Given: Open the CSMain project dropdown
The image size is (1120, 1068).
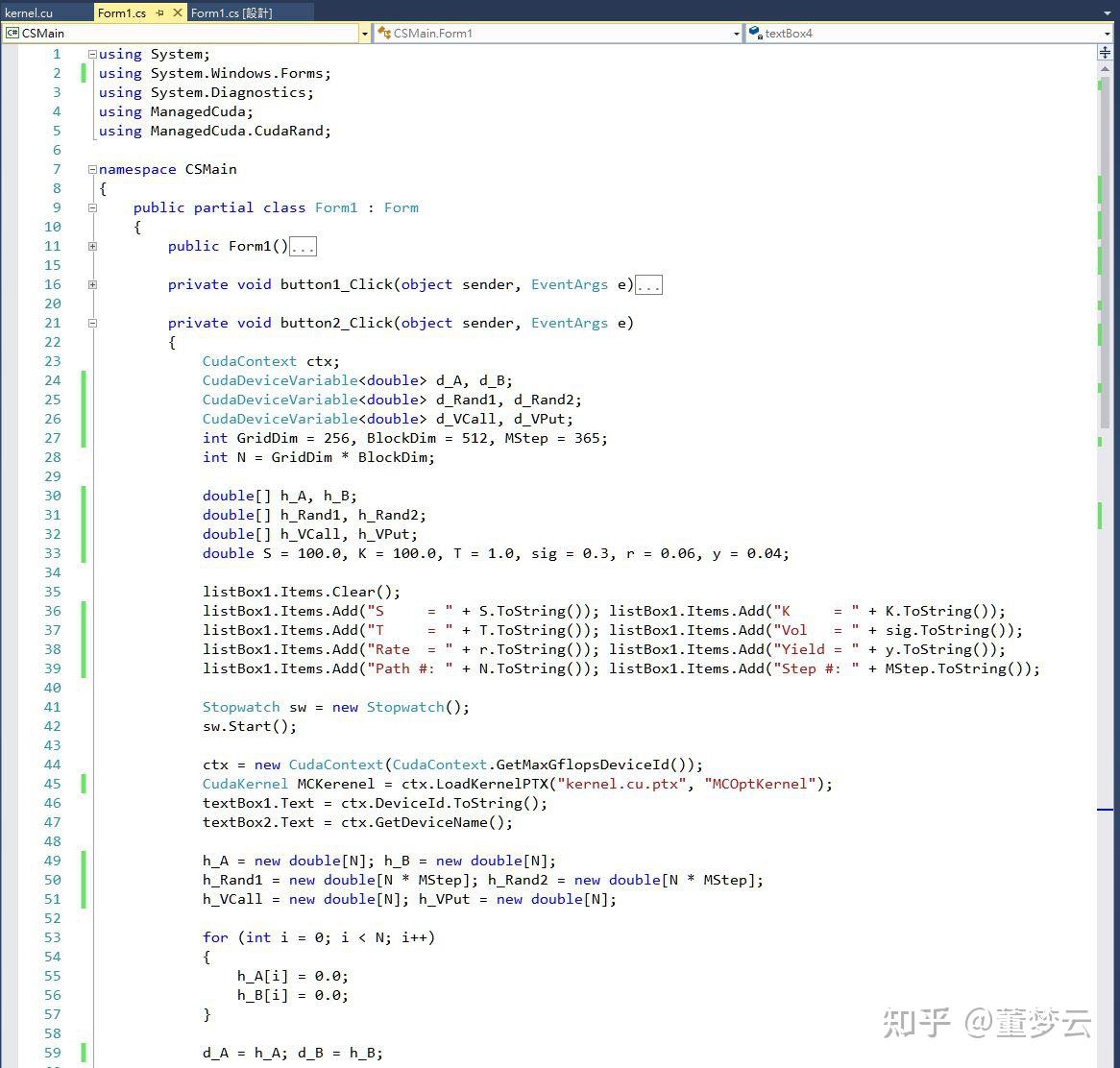Looking at the screenshot, I should pyautogui.click(x=364, y=33).
